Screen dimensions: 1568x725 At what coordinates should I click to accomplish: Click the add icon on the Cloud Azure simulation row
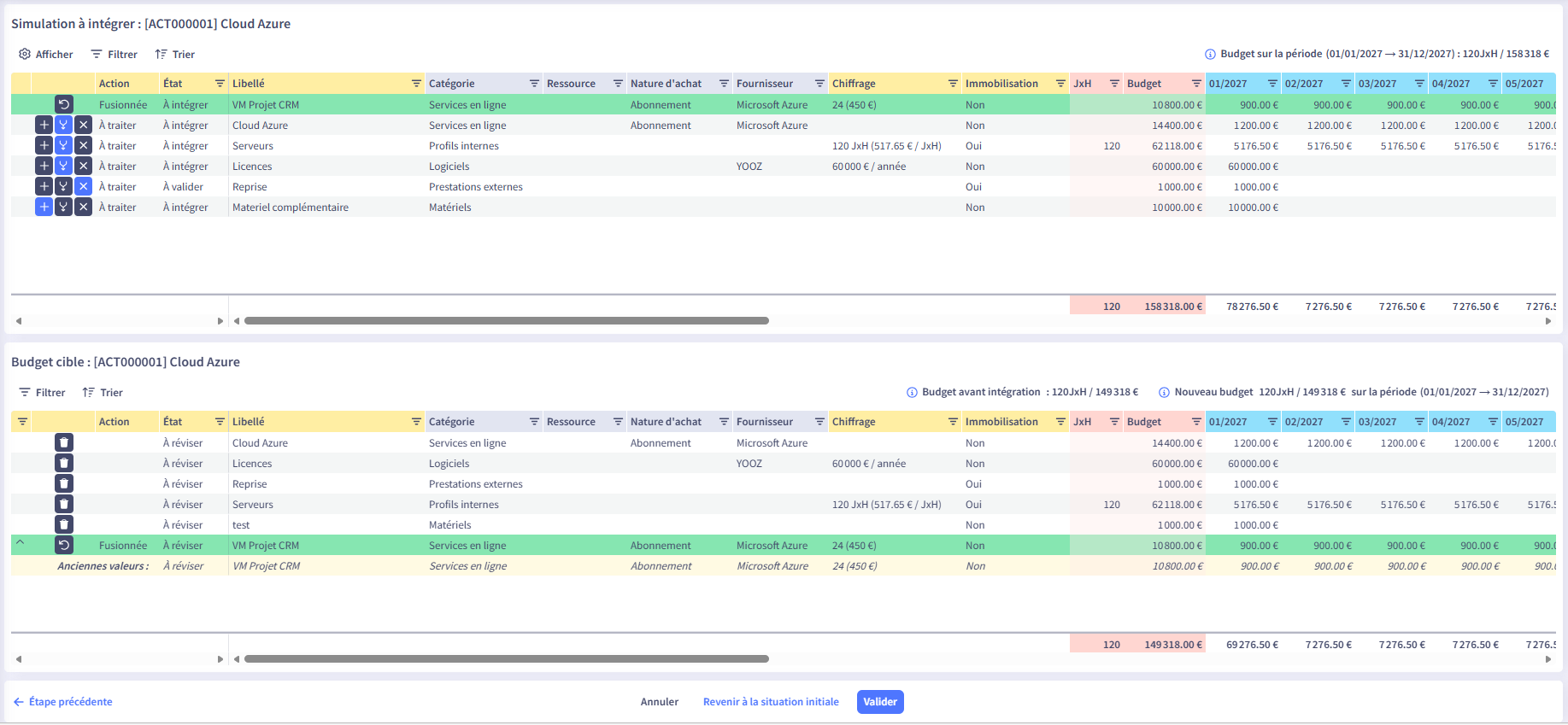point(44,125)
